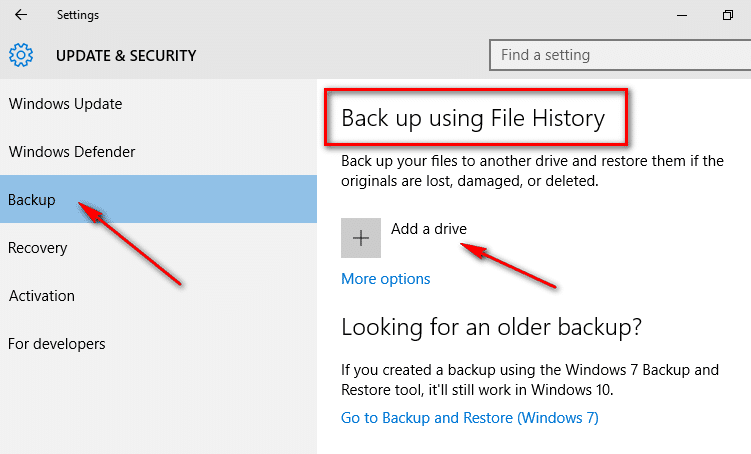Click the UPDATE & SECURITY title text
Viewport: 751px width, 454px height.
[126, 56]
